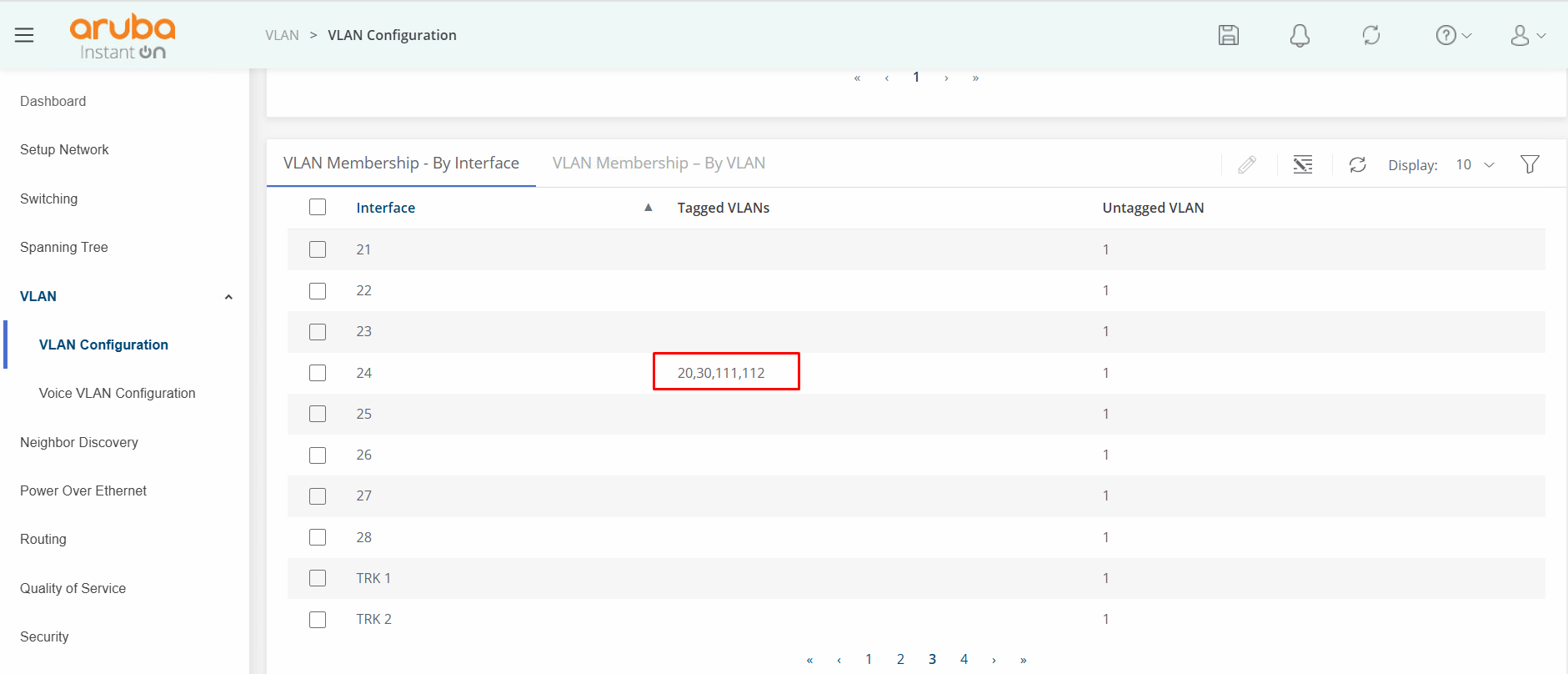Select the TRK 1 row checkbox
Viewport: 1568px width, 674px height.
pyautogui.click(x=318, y=578)
